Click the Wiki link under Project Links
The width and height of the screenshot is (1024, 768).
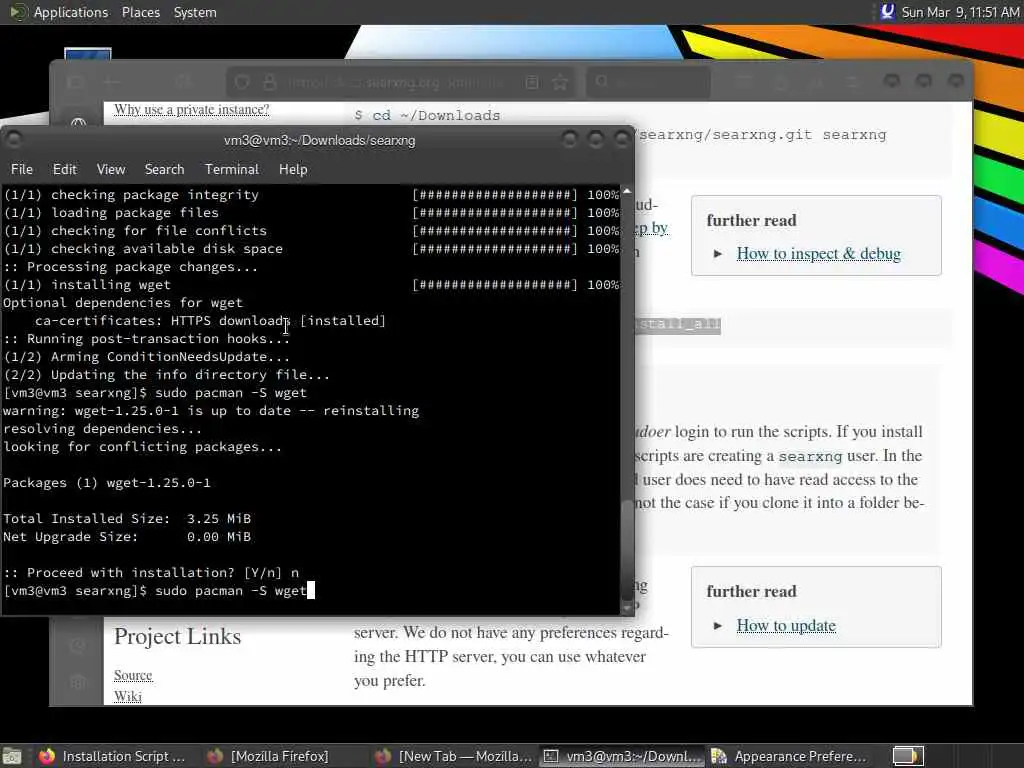tap(127, 696)
